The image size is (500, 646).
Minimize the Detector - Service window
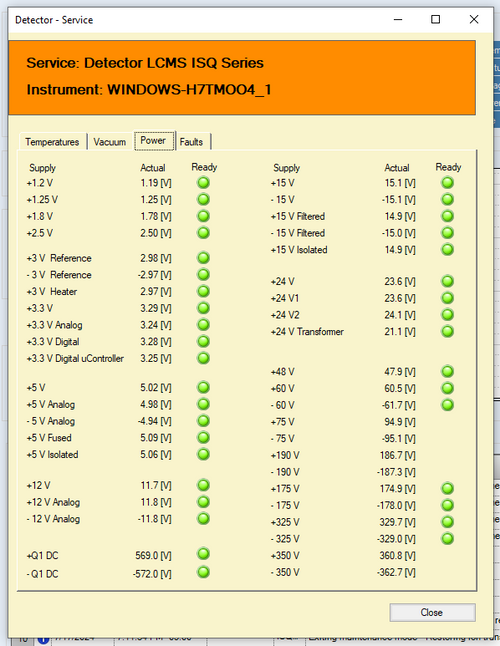(398, 19)
